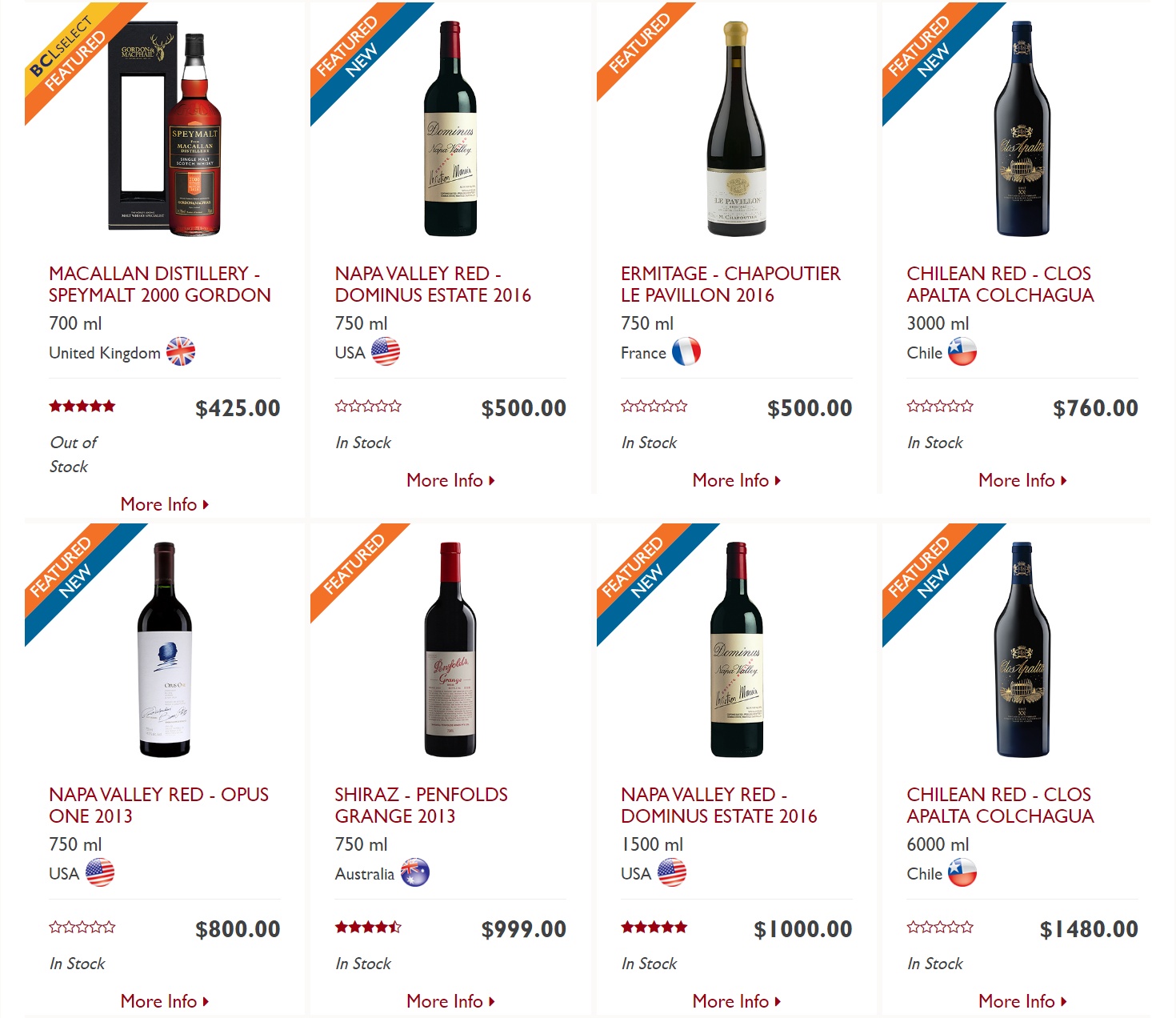Click the Australia flag icon
1176x1018 pixels.
(414, 873)
